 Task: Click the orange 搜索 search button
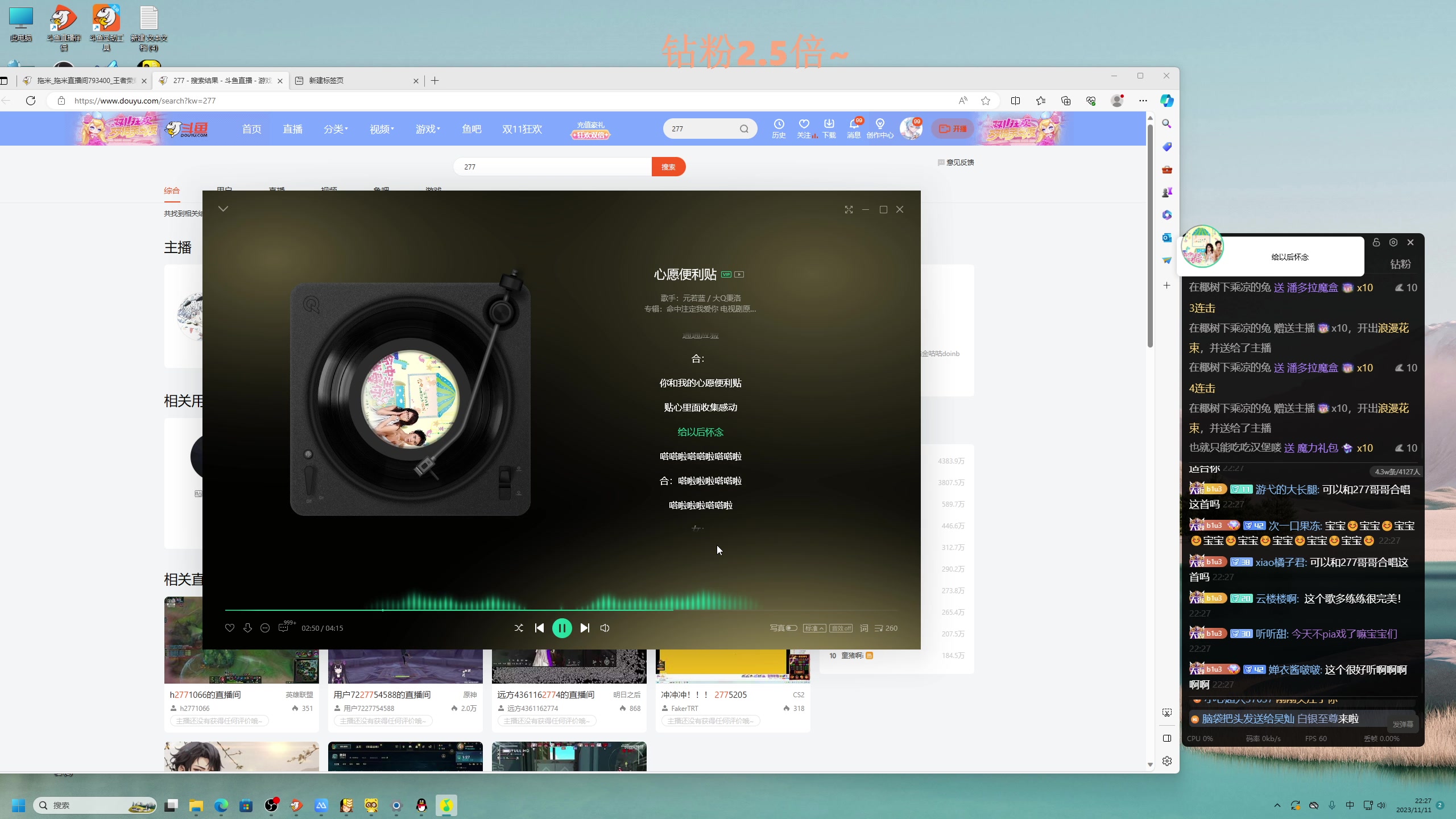(x=668, y=167)
